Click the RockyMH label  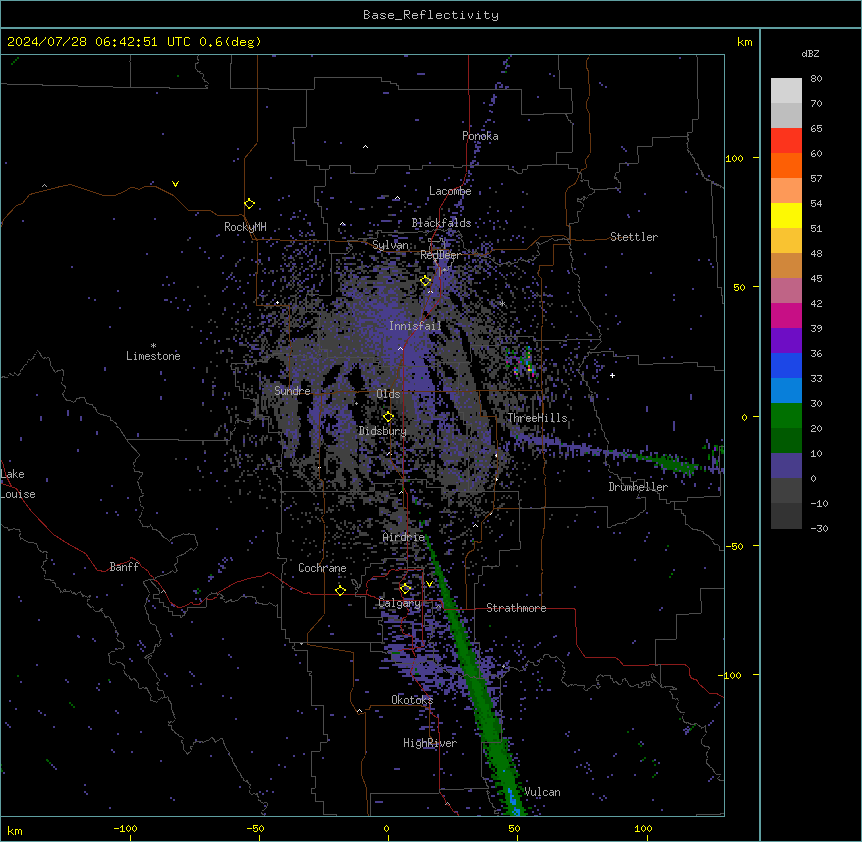coord(245,227)
